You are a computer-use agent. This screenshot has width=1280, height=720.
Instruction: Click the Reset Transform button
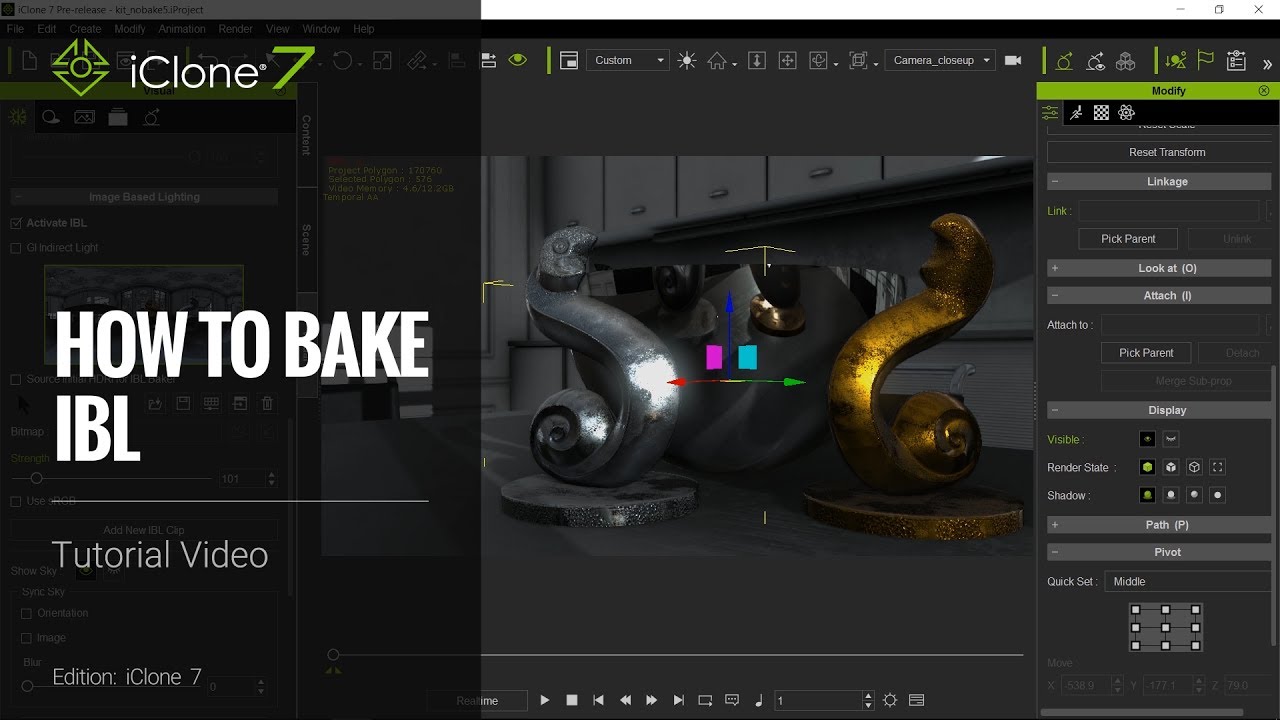pos(1167,152)
